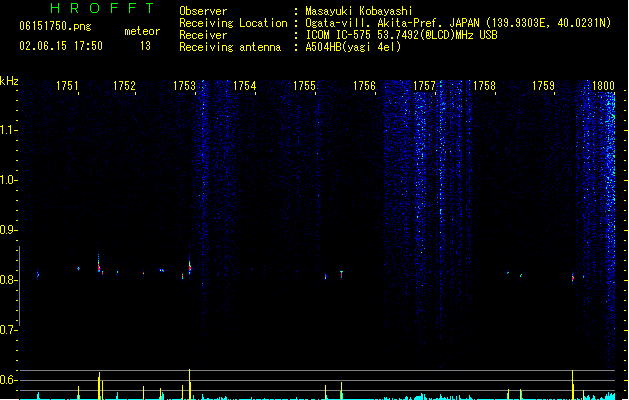Click the 1754 time marker
The width and height of the screenshot is (629, 400).
tap(244, 86)
